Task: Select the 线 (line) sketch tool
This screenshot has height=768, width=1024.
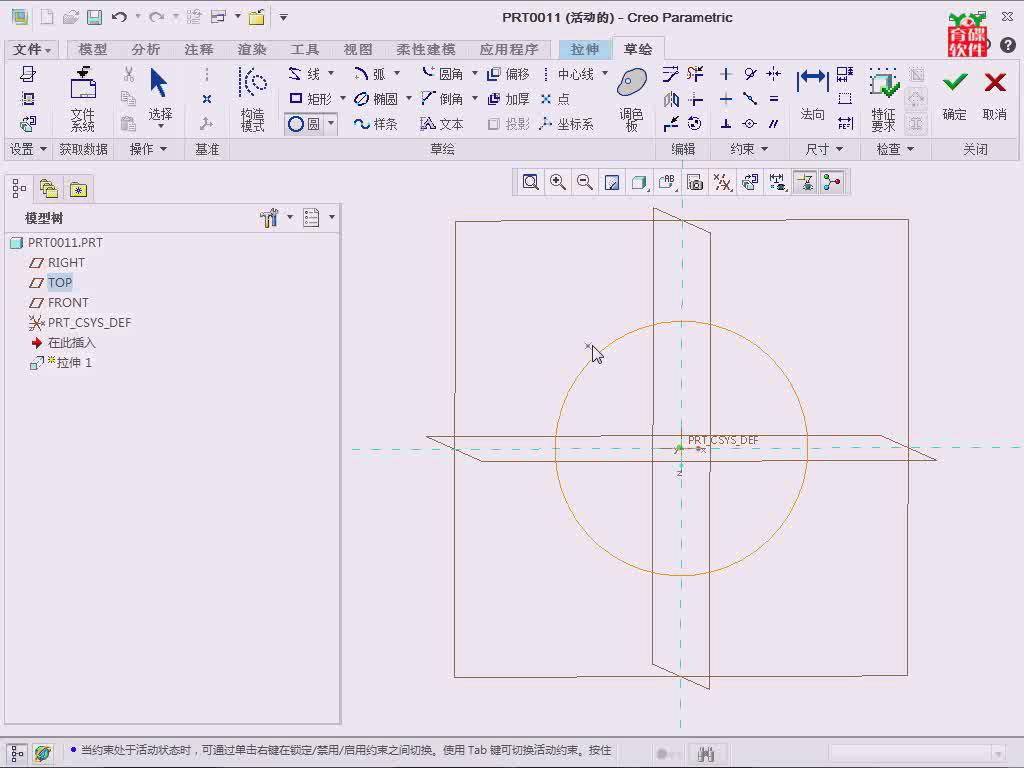Action: (305, 74)
